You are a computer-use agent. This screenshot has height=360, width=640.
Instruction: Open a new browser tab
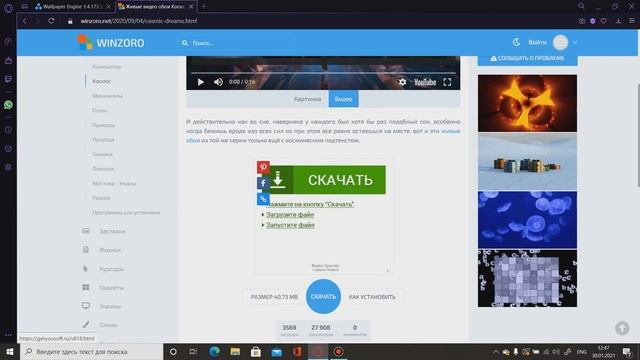click(x=204, y=6)
